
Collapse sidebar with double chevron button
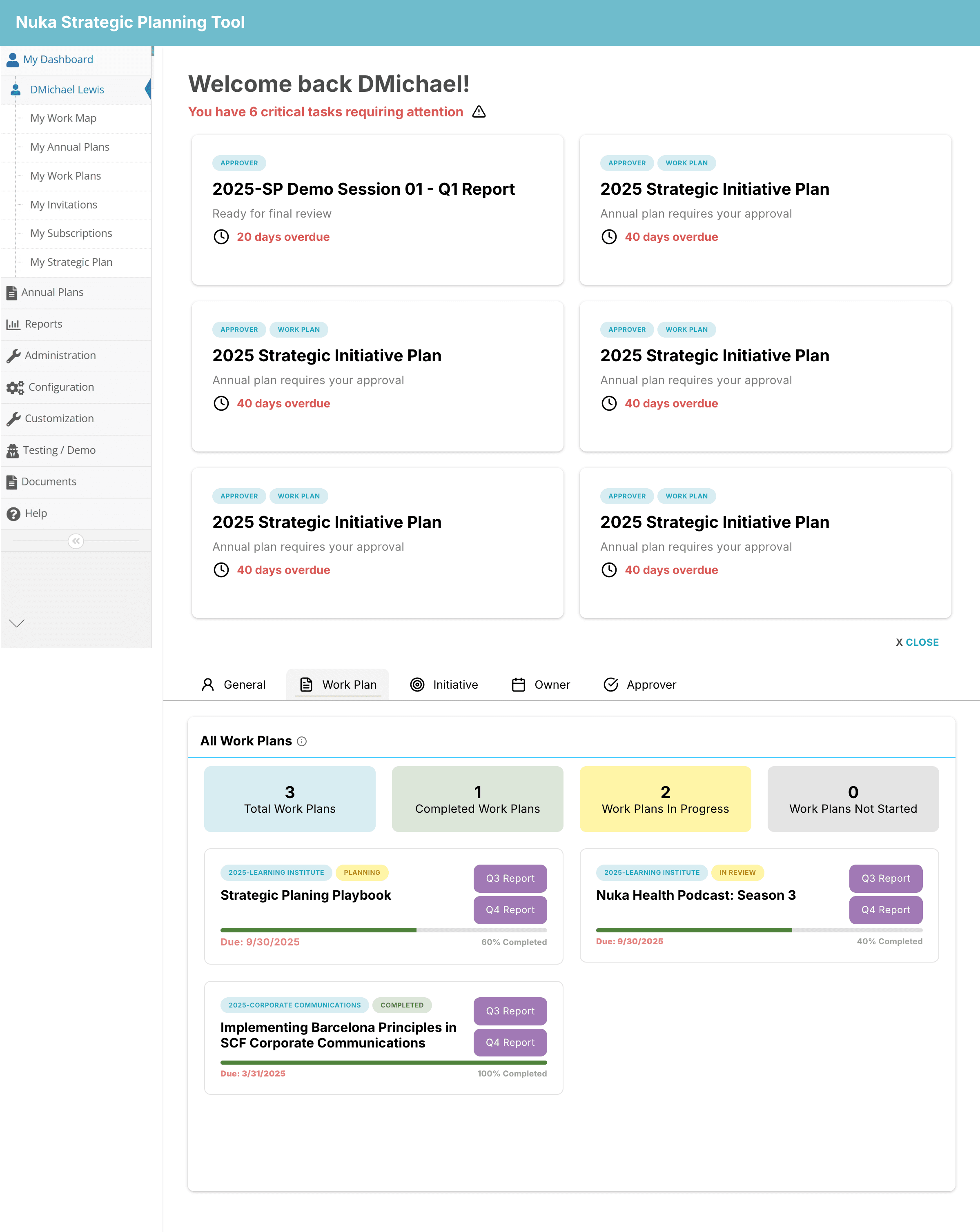(x=76, y=541)
